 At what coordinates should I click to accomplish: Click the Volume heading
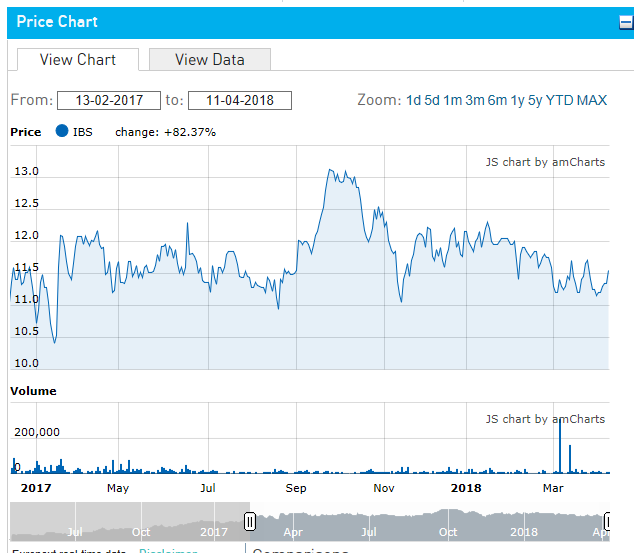[33, 391]
